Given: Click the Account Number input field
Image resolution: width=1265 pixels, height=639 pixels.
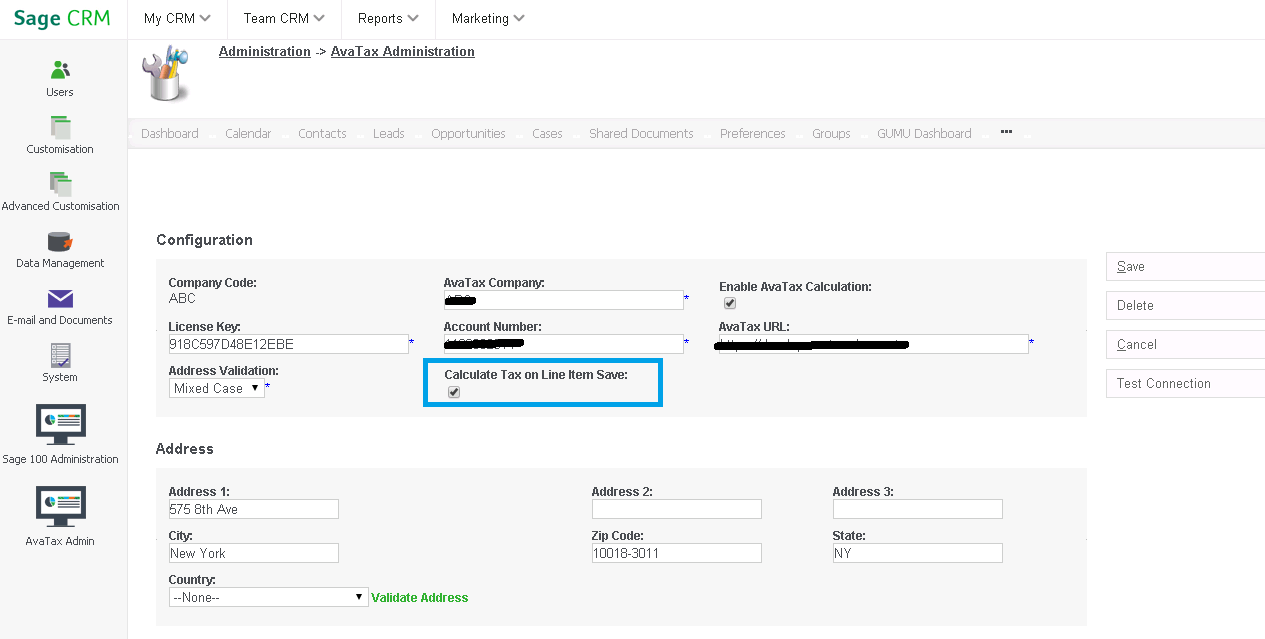Looking at the screenshot, I should [x=564, y=344].
